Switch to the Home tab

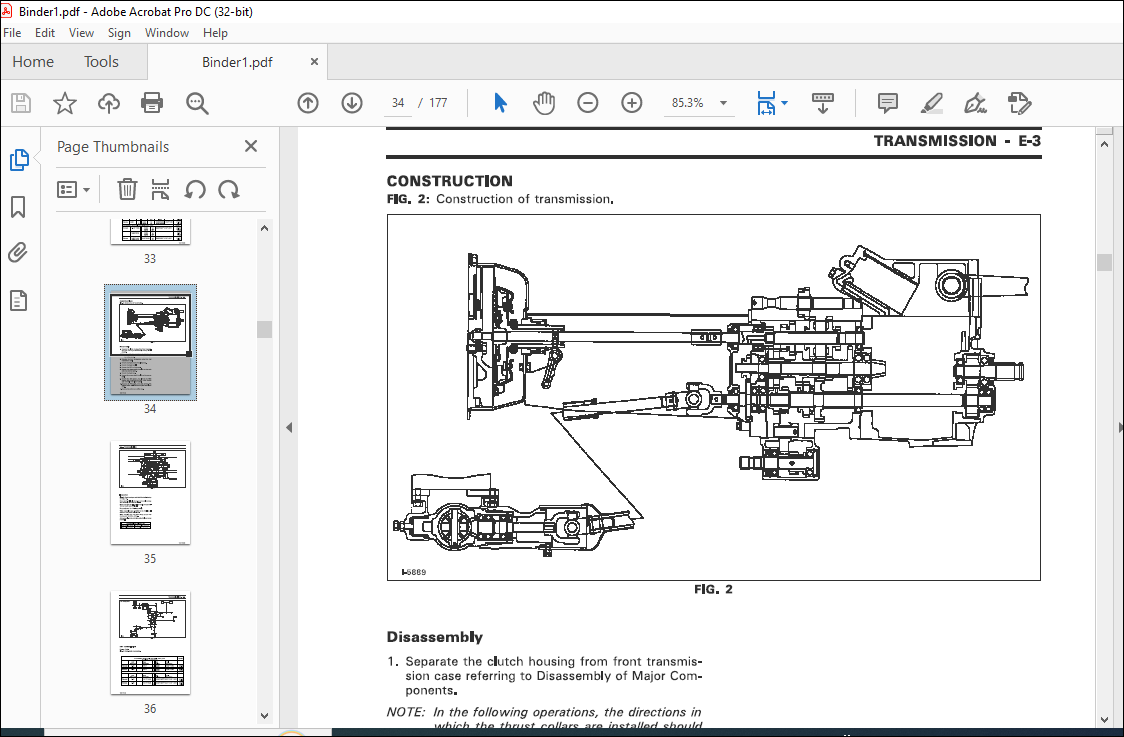(x=33, y=62)
